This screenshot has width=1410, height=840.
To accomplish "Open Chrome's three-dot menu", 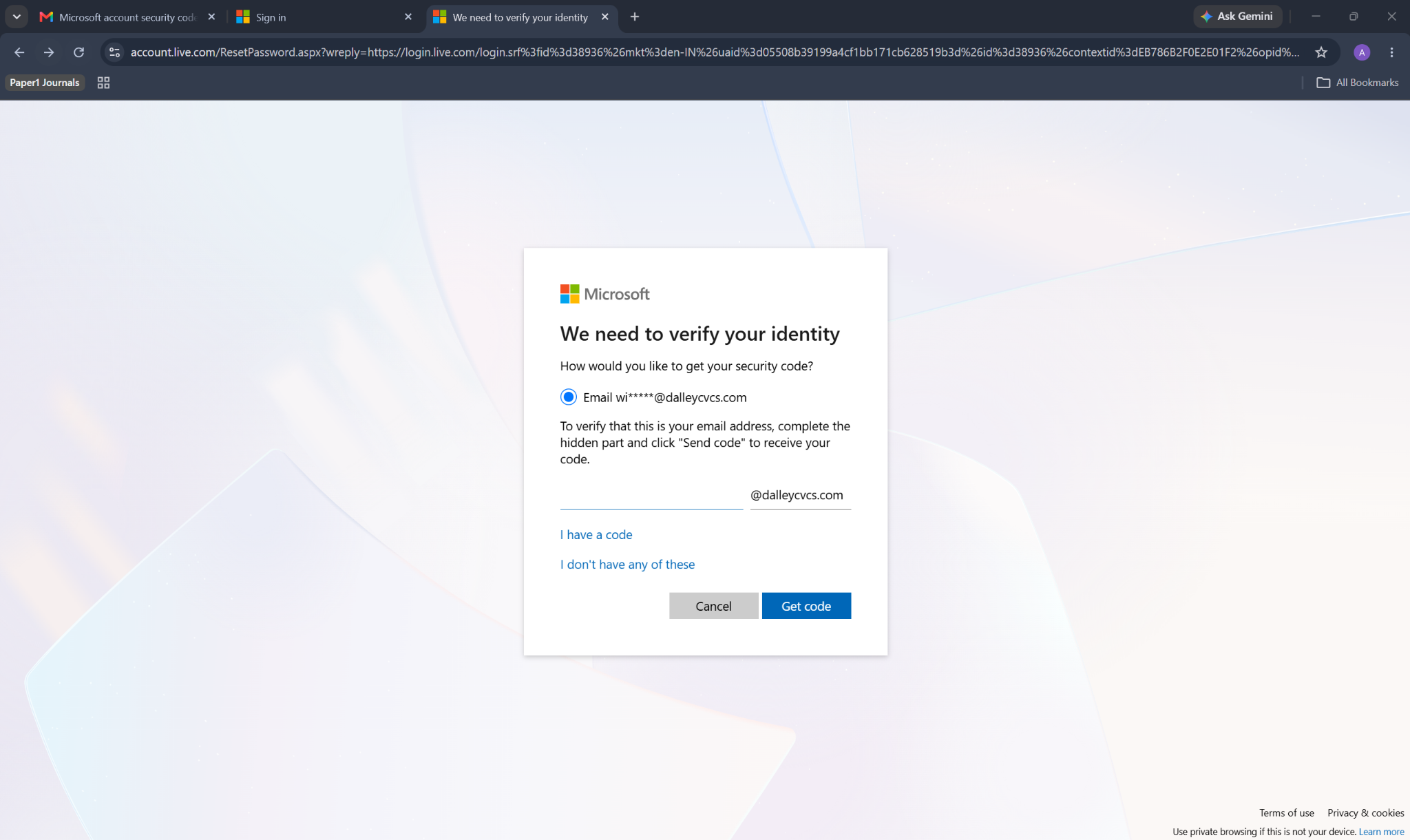I will coord(1391,52).
